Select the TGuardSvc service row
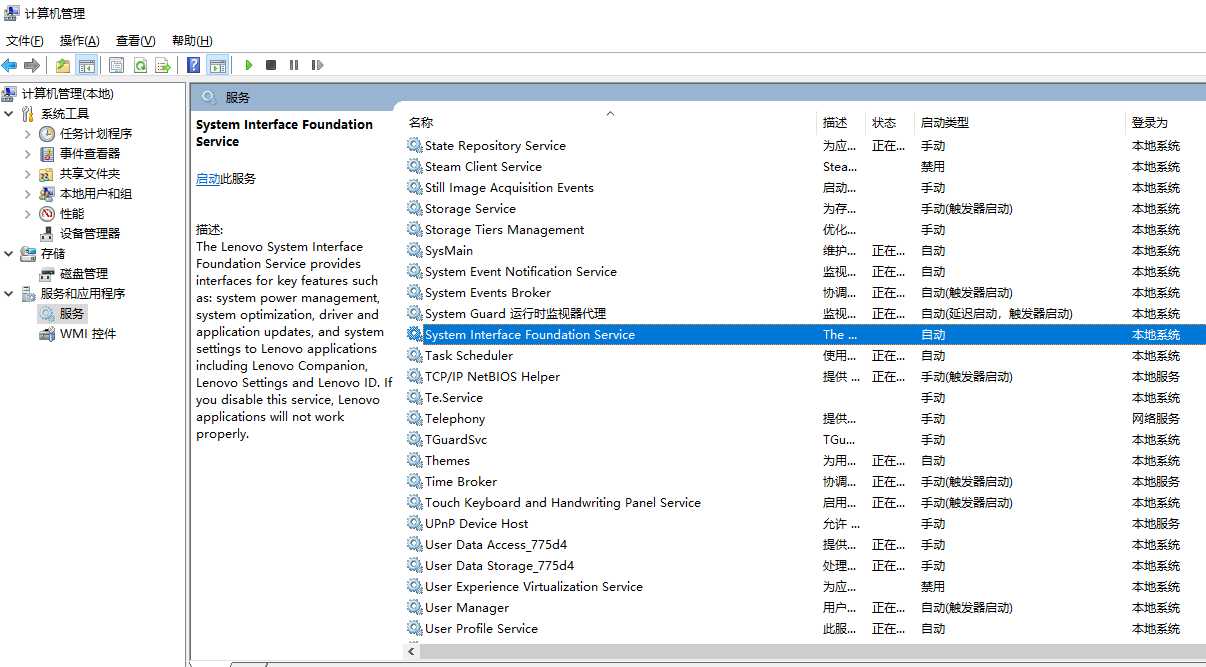 click(804, 440)
